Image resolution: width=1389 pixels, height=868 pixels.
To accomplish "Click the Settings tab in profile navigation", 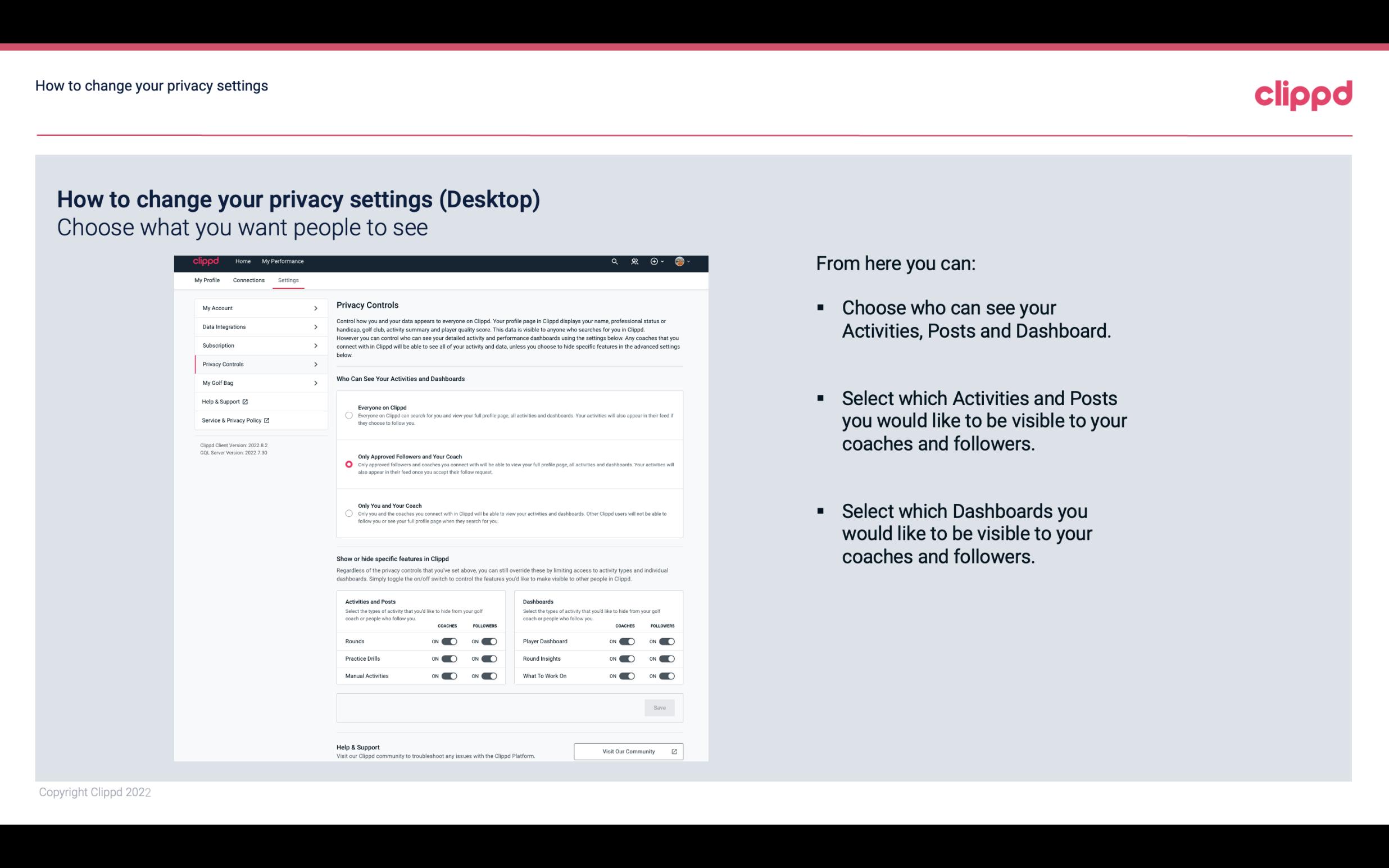I will [288, 280].
